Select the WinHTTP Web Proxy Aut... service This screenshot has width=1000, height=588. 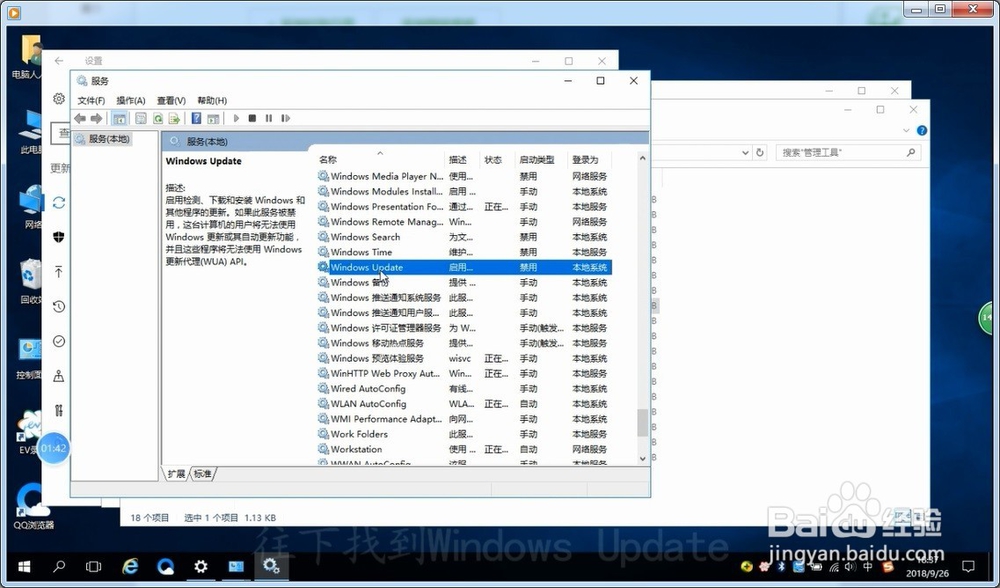(x=464, y=374)
